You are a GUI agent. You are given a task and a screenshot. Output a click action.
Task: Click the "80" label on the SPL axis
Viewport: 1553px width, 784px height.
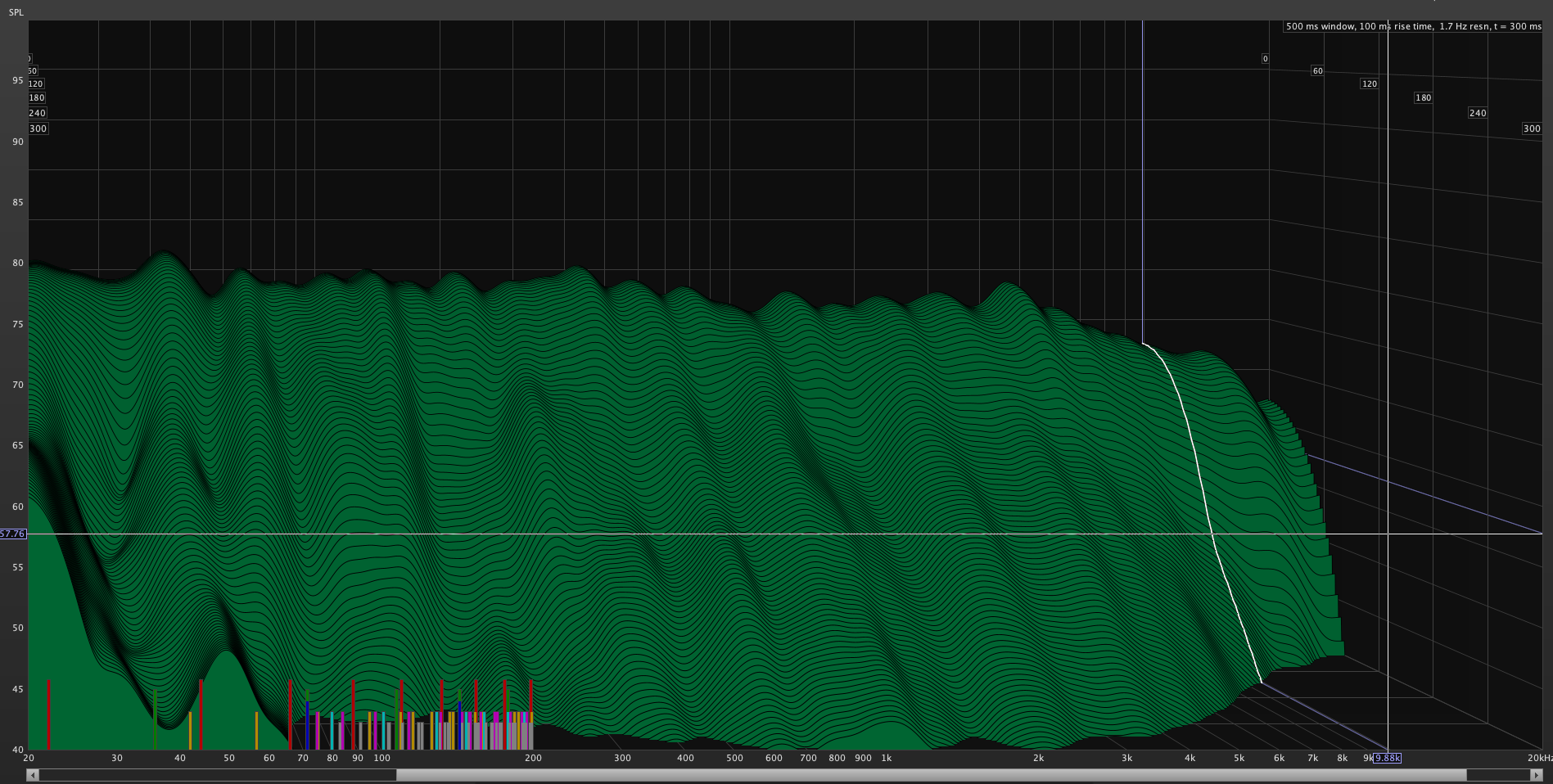[x=18, y=263]
